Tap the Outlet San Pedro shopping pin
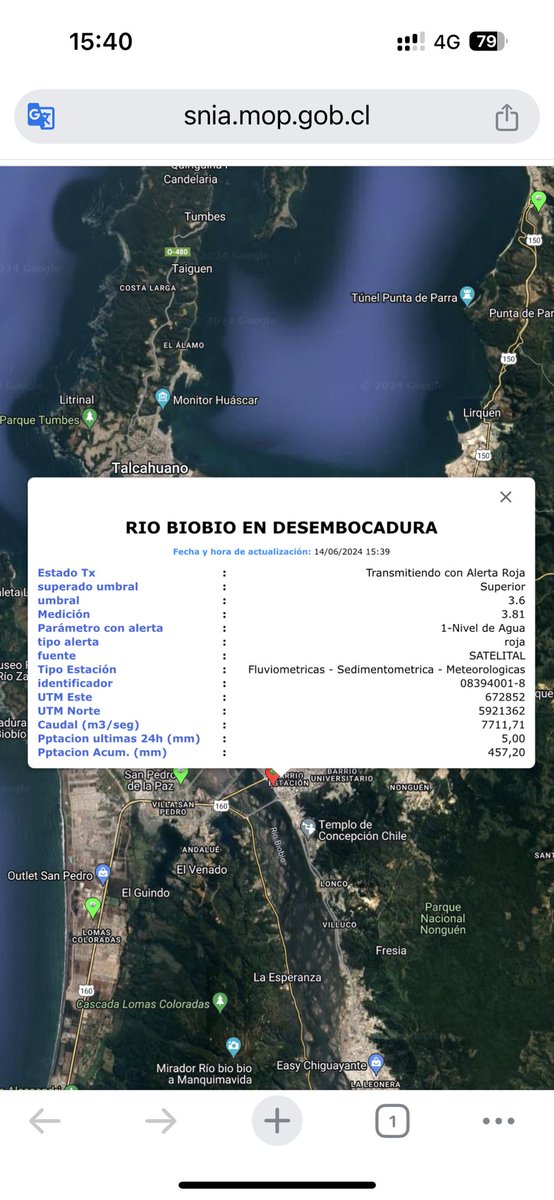The image size is (554, 1200). point(102,873)
